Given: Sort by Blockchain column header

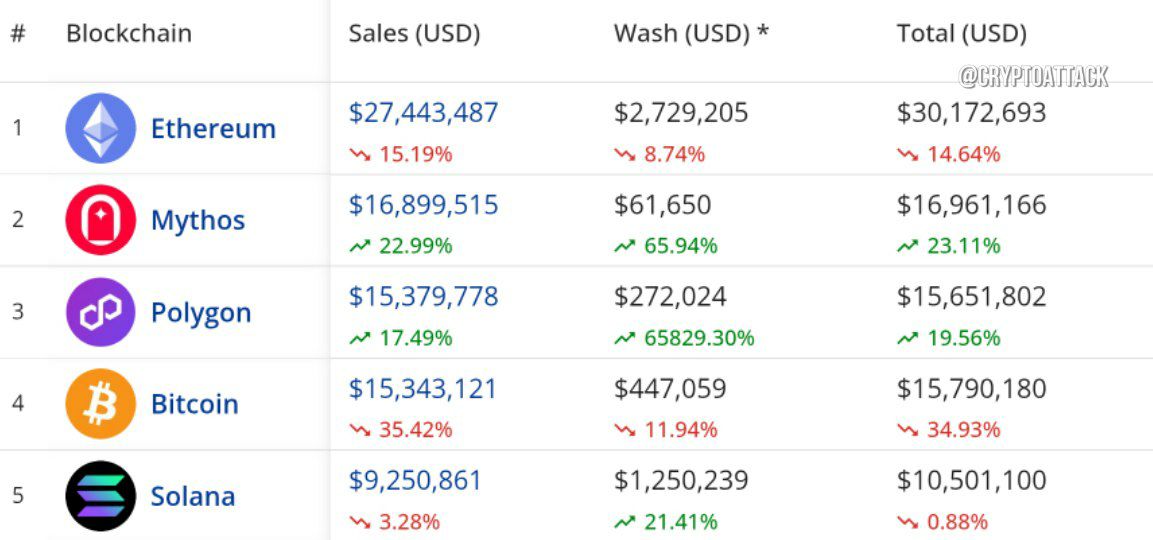Looking at the screenshot, I should (129, 33).
